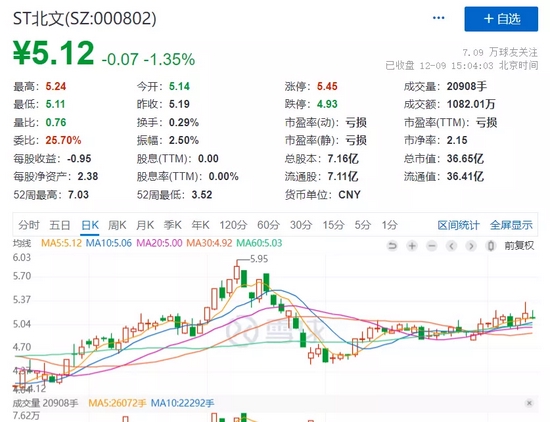This screenshot has height=422, width=550.
Task: Open 全屏显示 fullscreen chart view
Action: 511,225
